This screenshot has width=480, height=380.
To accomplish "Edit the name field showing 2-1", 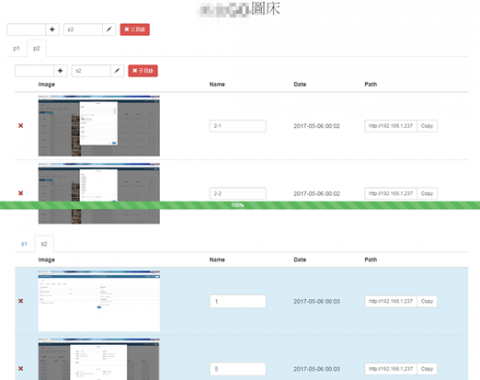I will pyautogui.click(x=238, y=126).
